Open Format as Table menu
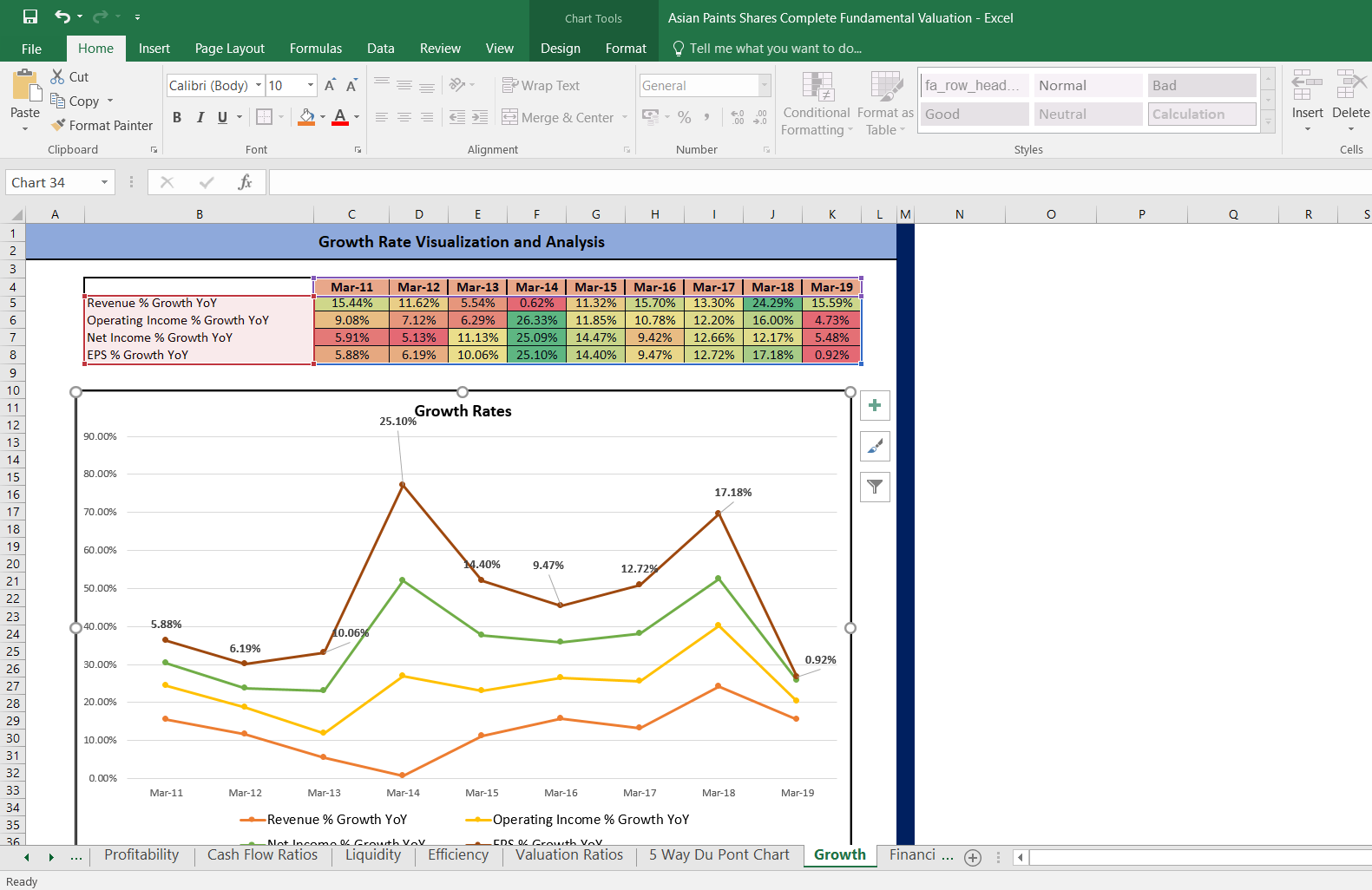This screenshot has height=890, width=1372. point(885,103)
